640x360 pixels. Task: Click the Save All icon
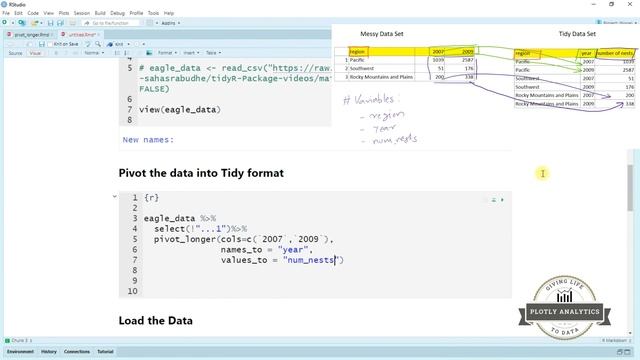tap(60, 23)
